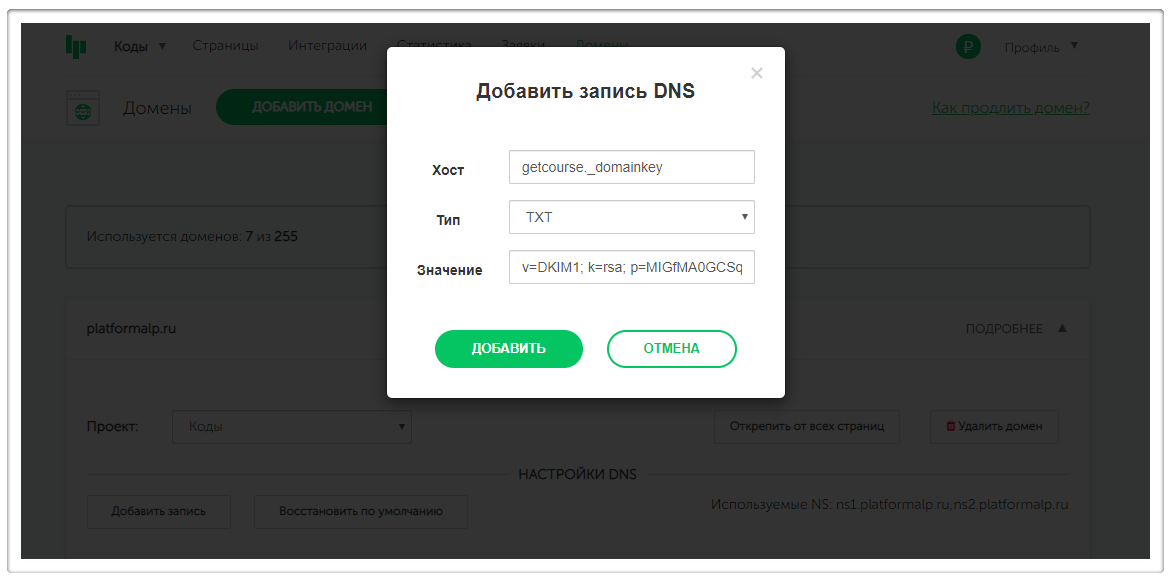
Task: Click the trash icon on Удалить домен
Action: [x=951, y=427]
